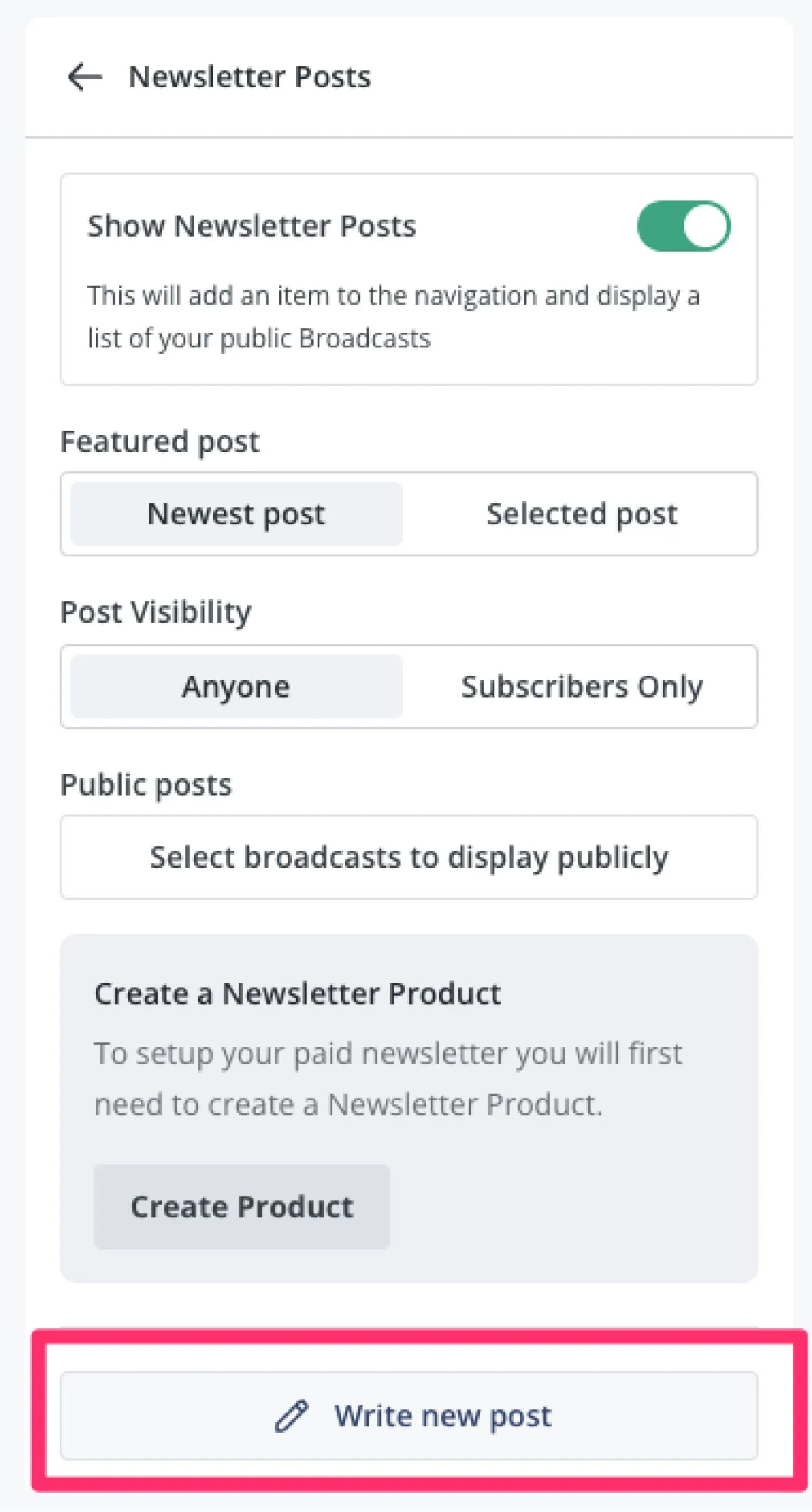
Task: Click the Featured post section label
Action: pos(160,442)
